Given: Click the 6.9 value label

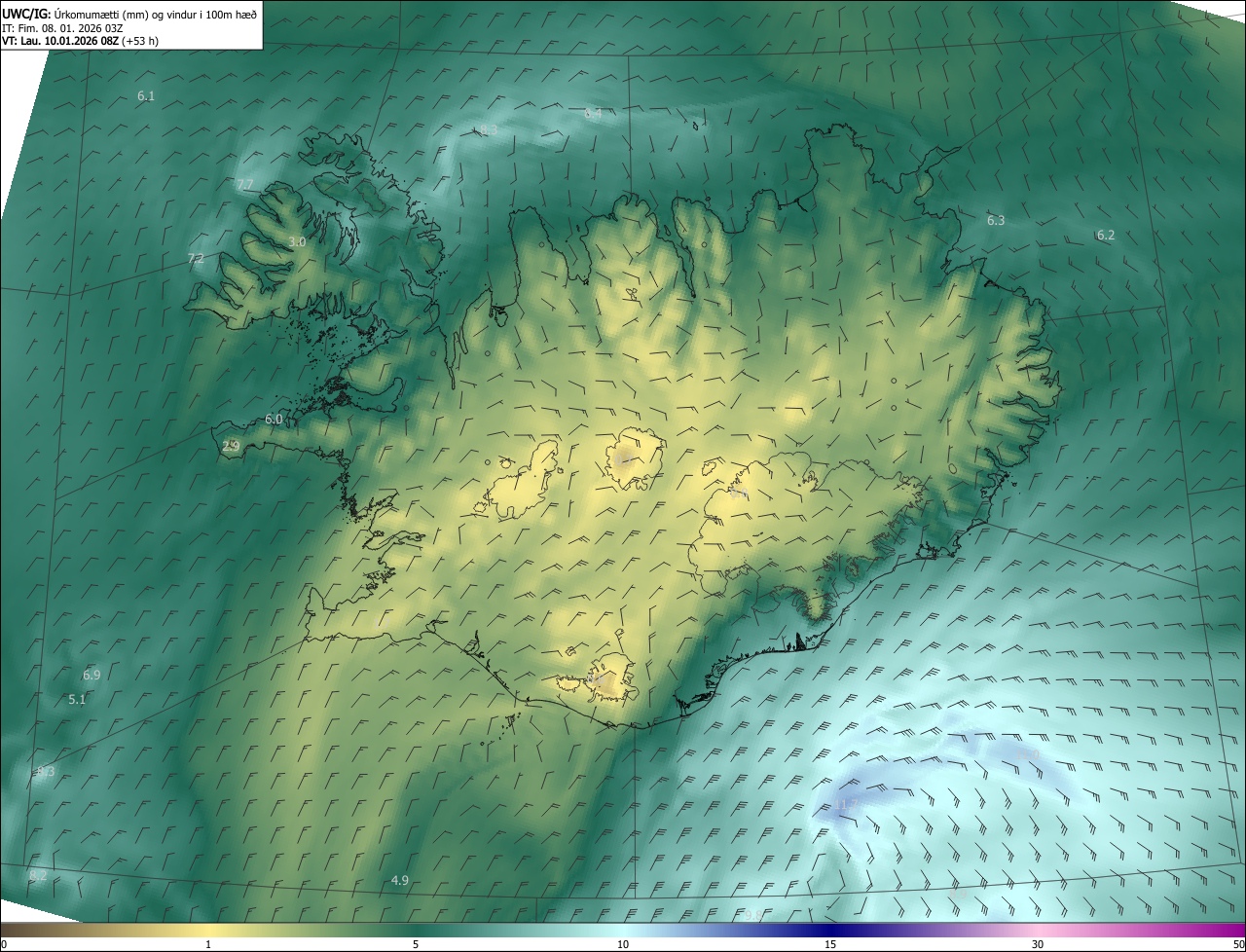Looking at the screenshot, I should [92, 676].
